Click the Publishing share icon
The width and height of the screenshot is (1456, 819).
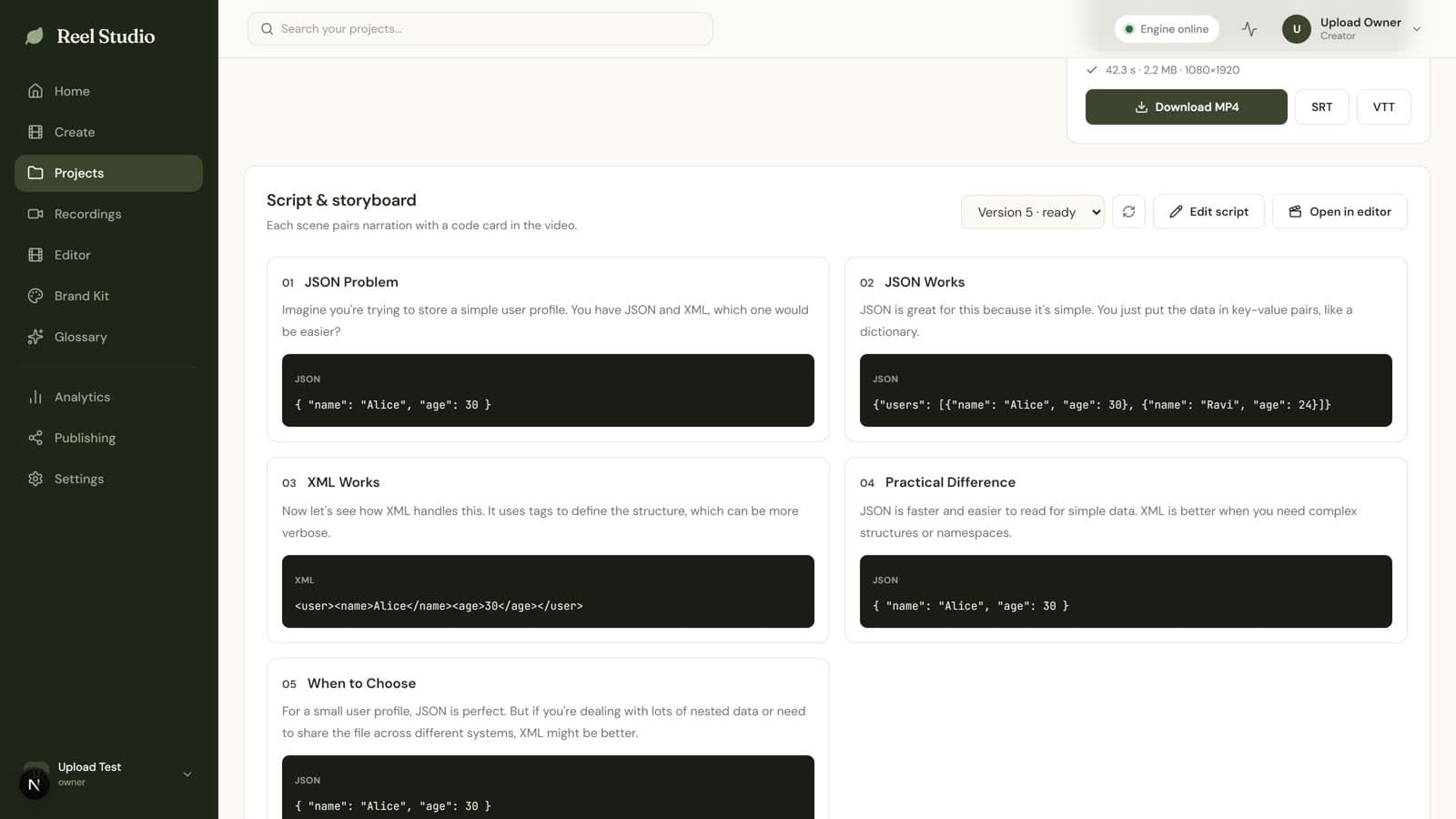tap(35, 438)
